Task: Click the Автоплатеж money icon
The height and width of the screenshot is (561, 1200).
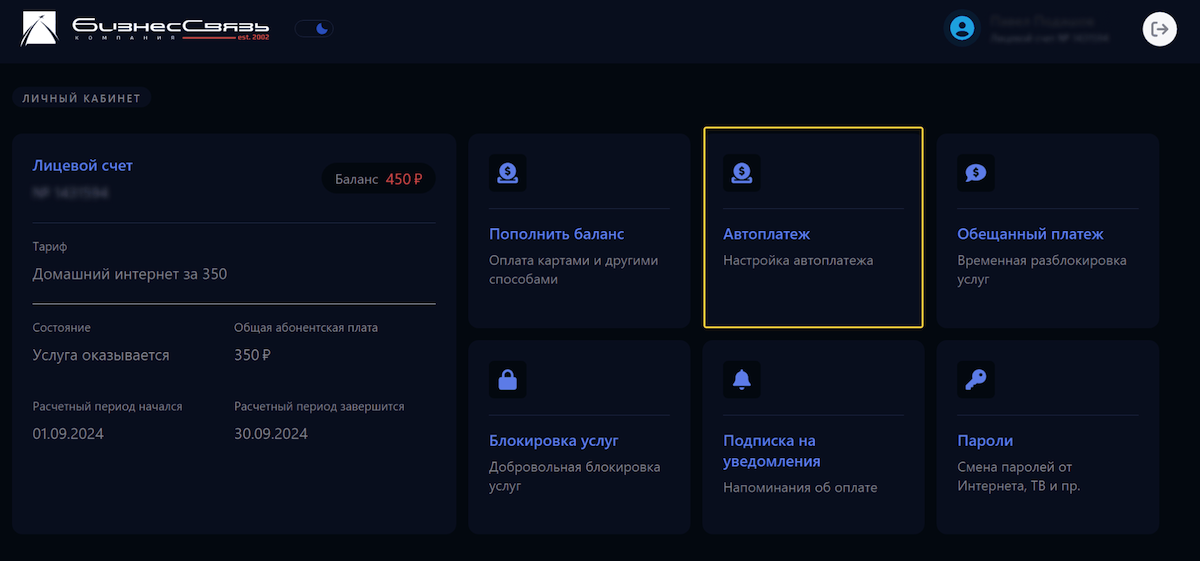Action: pyautogui.click(x=742, y=173)
